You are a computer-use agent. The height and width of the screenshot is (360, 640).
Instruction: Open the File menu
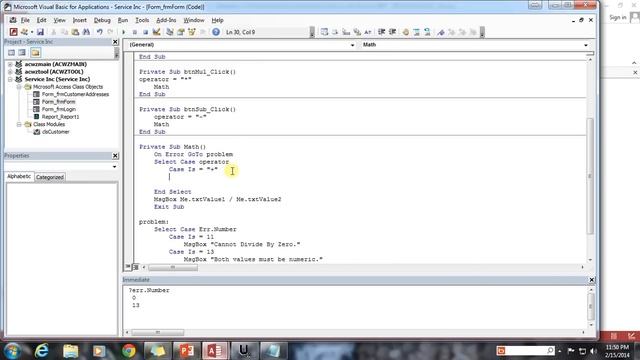click(25, 20)
